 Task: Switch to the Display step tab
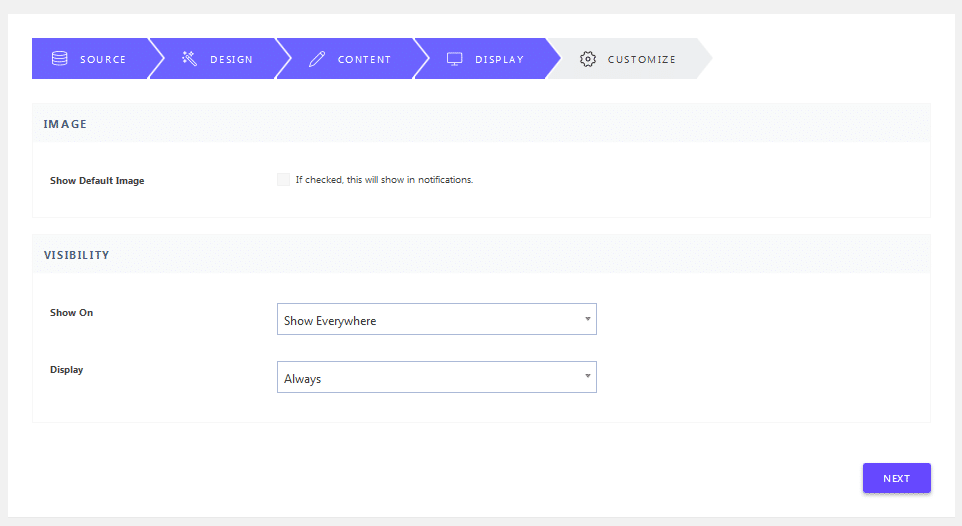[486, 58]
